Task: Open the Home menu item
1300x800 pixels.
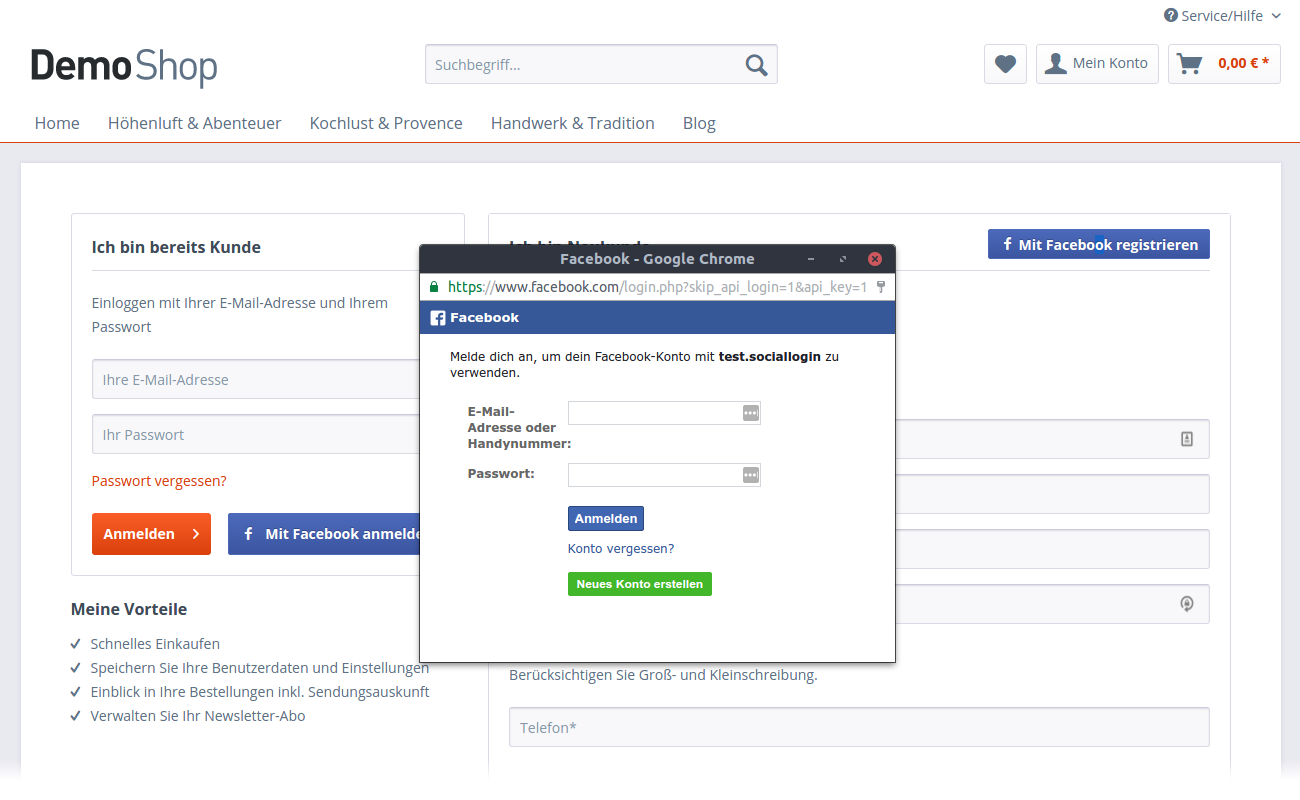Action: click(57, 123)
